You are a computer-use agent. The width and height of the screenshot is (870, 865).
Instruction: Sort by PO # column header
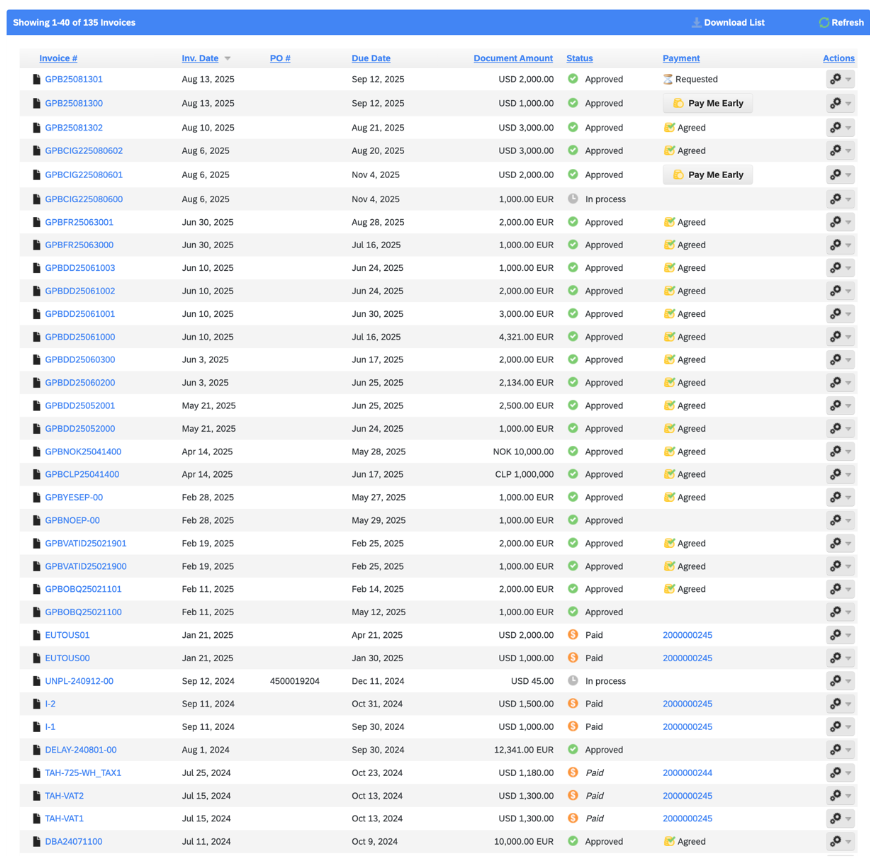[x=280, y=58]
